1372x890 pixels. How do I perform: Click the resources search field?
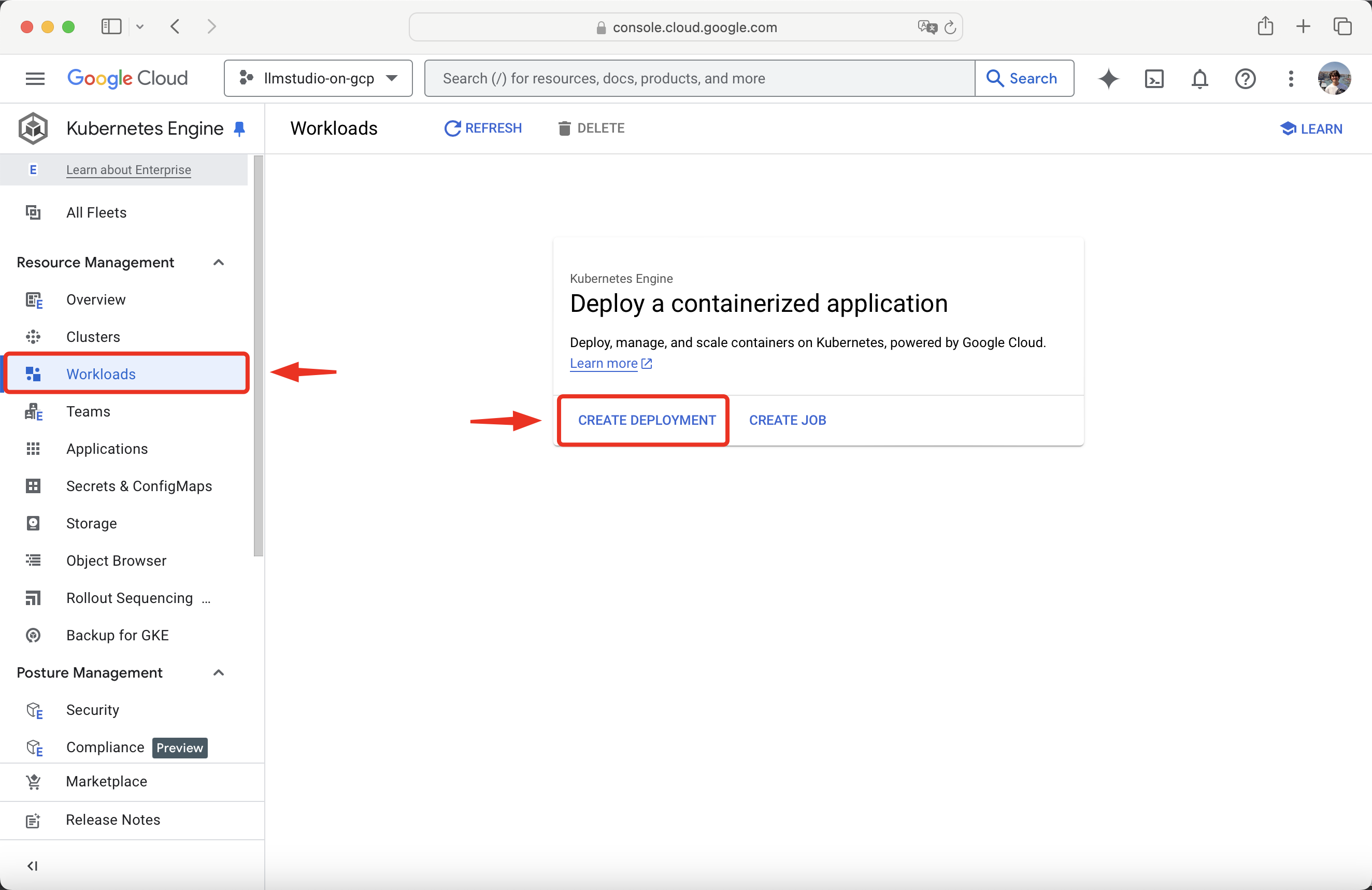pos(699,78)
